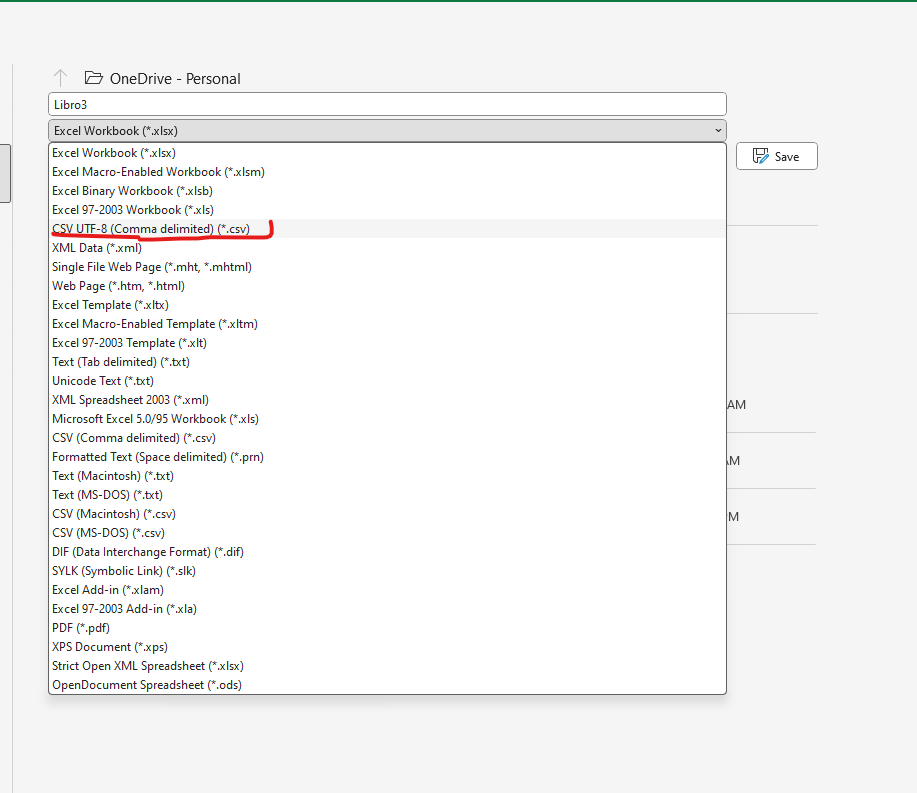Image resolution: width=917 pixels, height=793 pixels.
Task: Select Excel Add-in (*.xlam)
Action: (387, 590)
